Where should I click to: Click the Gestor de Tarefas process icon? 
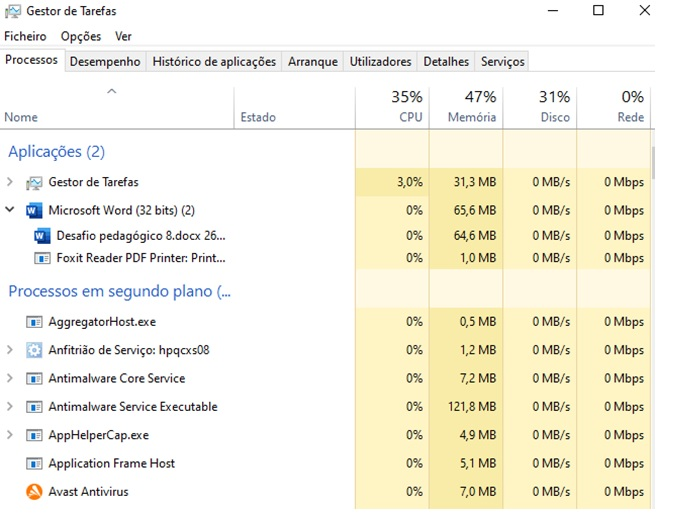pyautogui.click(x=34, y=182)
